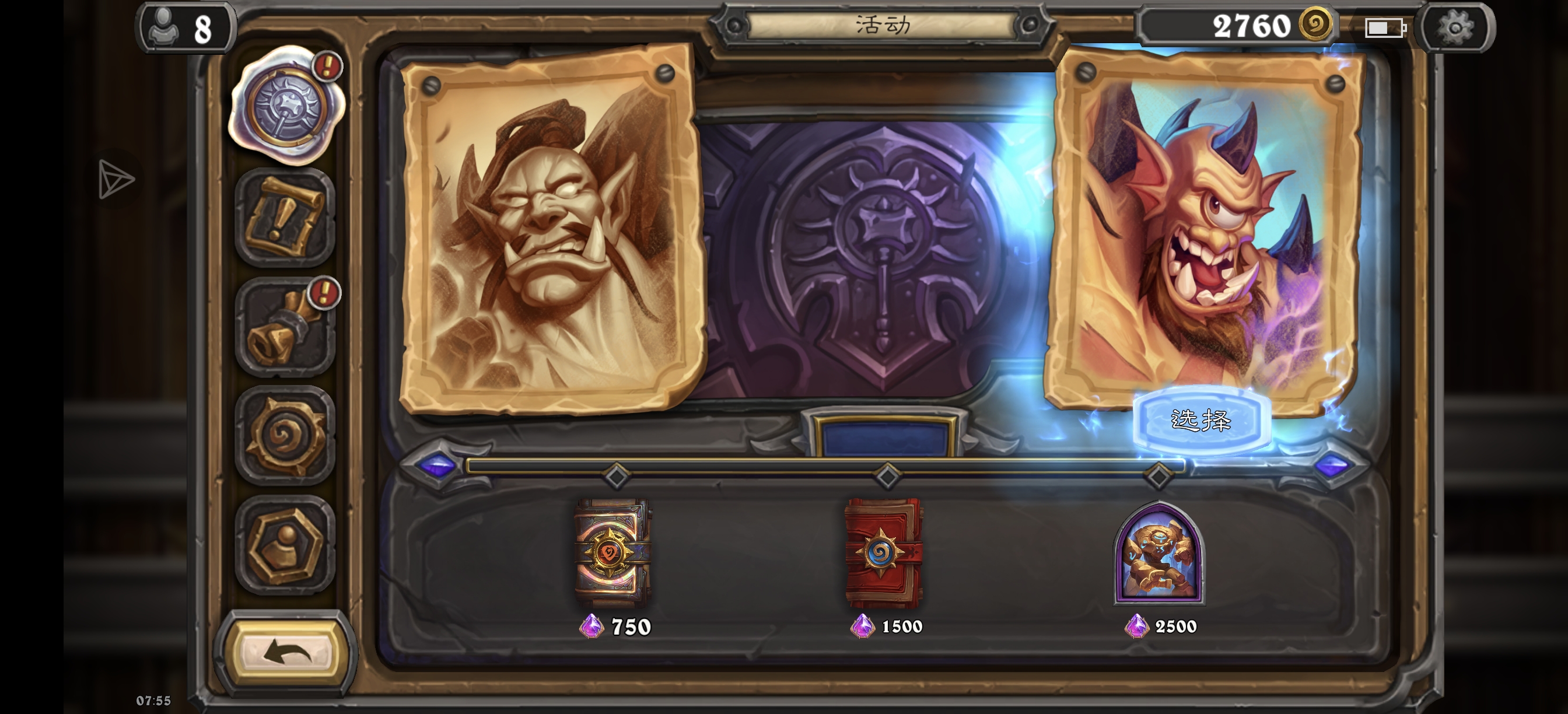Open the rewards track horn tab
Viewport: 1568px width, 714px height.
coord(285,327)
